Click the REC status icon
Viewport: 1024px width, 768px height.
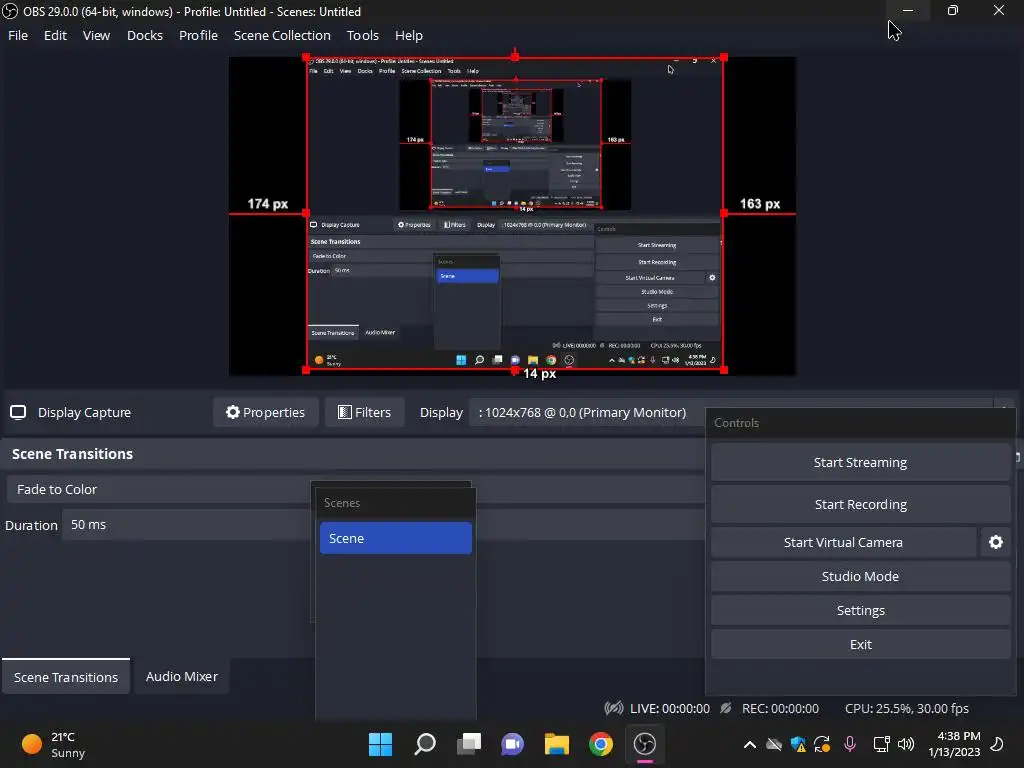(726, 708)
